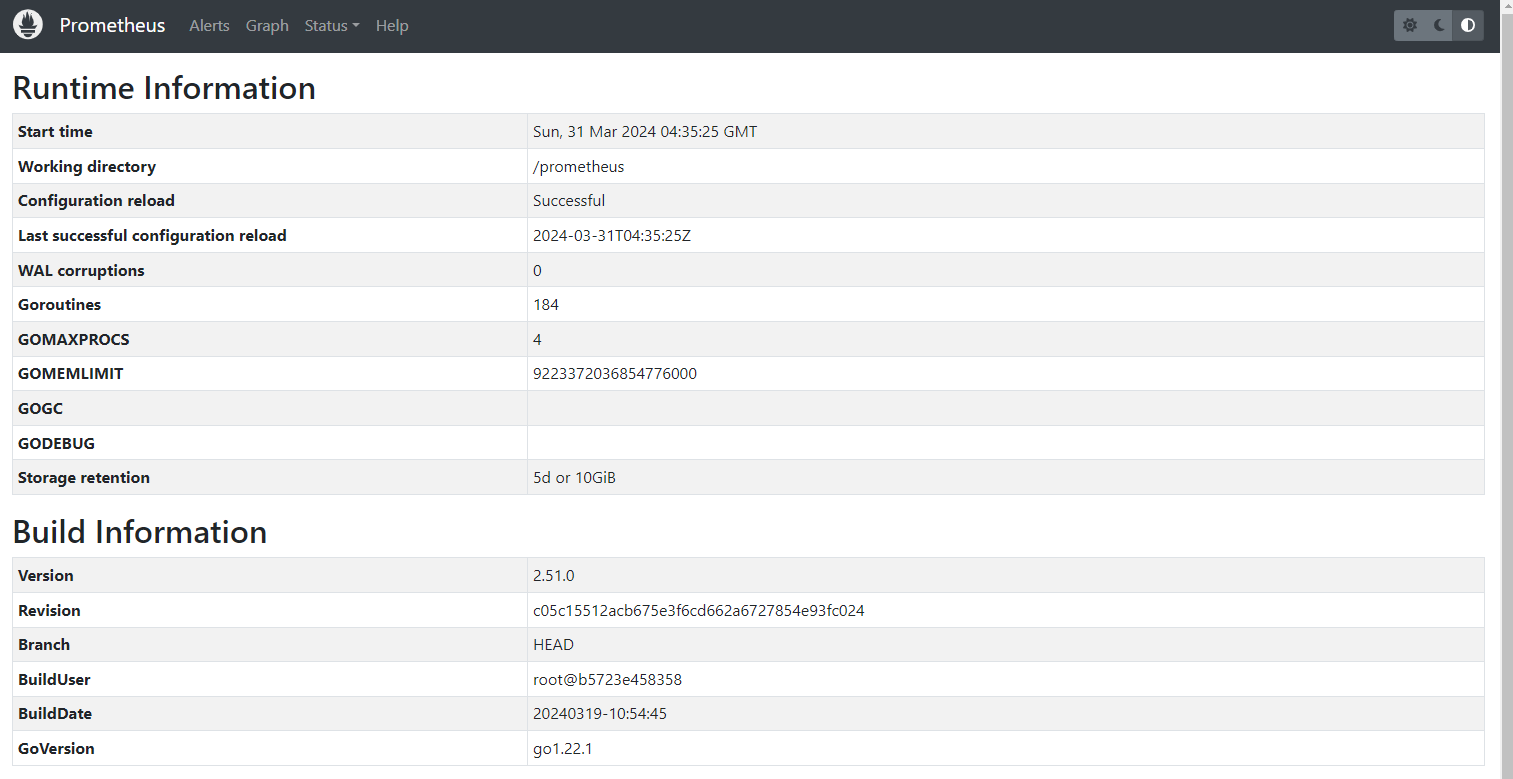
Task: Select the Version label
Action: click(46, 576)
